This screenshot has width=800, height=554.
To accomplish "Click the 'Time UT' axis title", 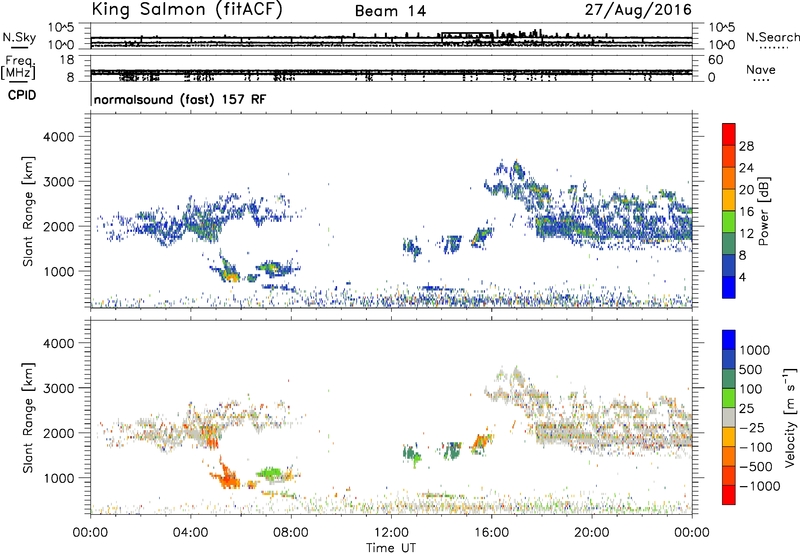I will point(391,547).
